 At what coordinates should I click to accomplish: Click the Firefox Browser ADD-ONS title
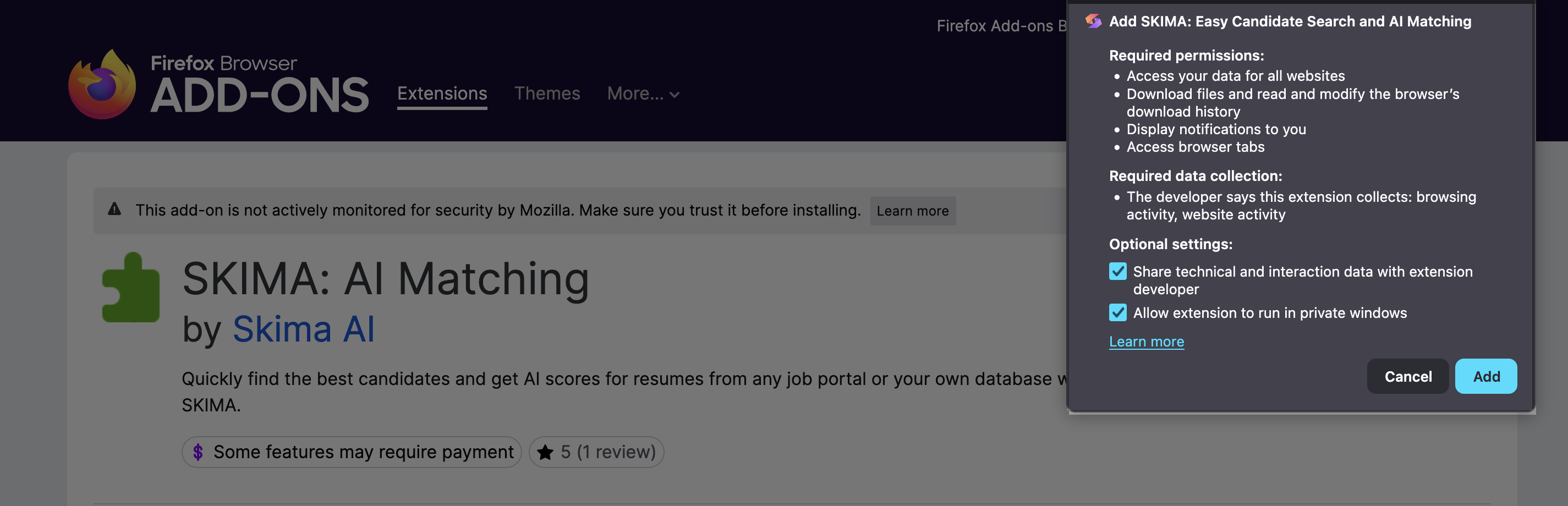pyautogui.click(x=259, y=85)
